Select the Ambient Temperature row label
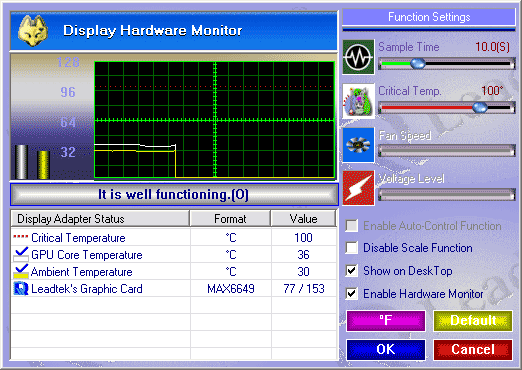522x370 pixels. pos(82,272)
